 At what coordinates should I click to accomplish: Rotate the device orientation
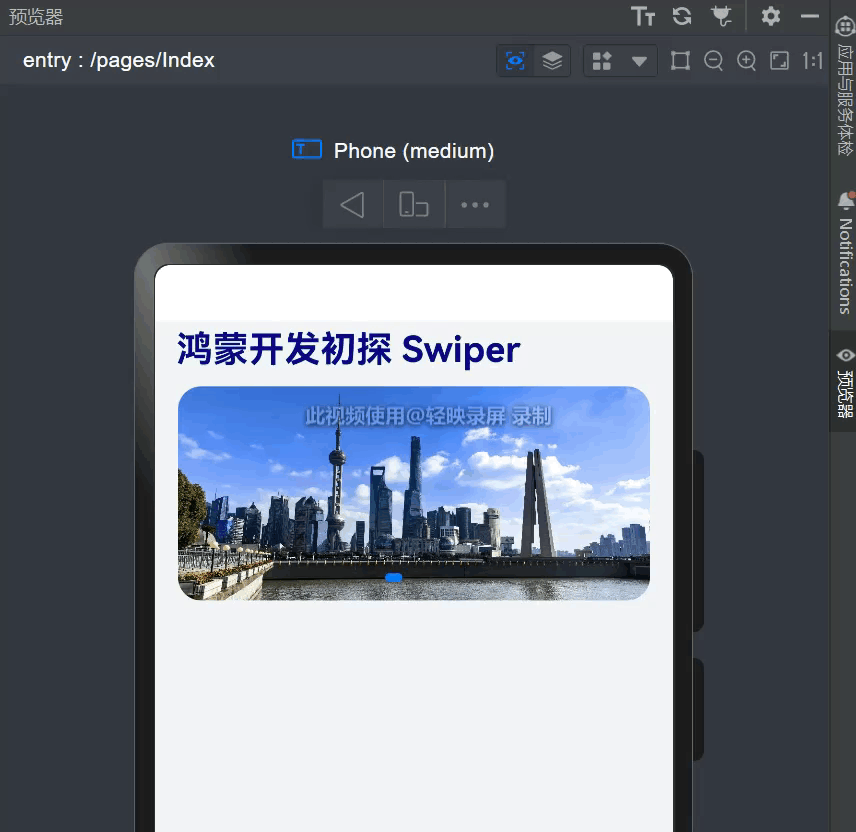pos(414,205)
